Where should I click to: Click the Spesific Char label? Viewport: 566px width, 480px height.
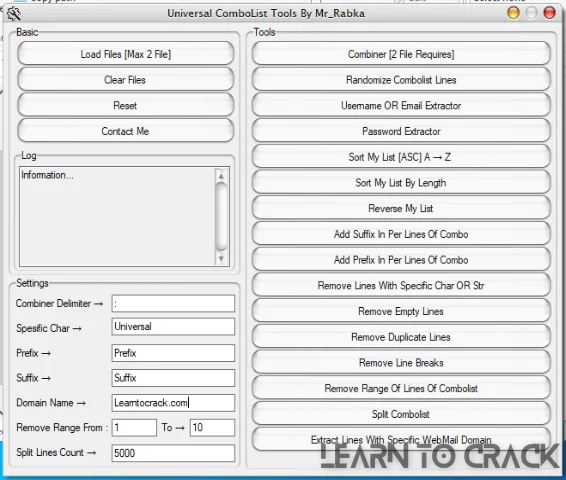click(x=49, y=328)
